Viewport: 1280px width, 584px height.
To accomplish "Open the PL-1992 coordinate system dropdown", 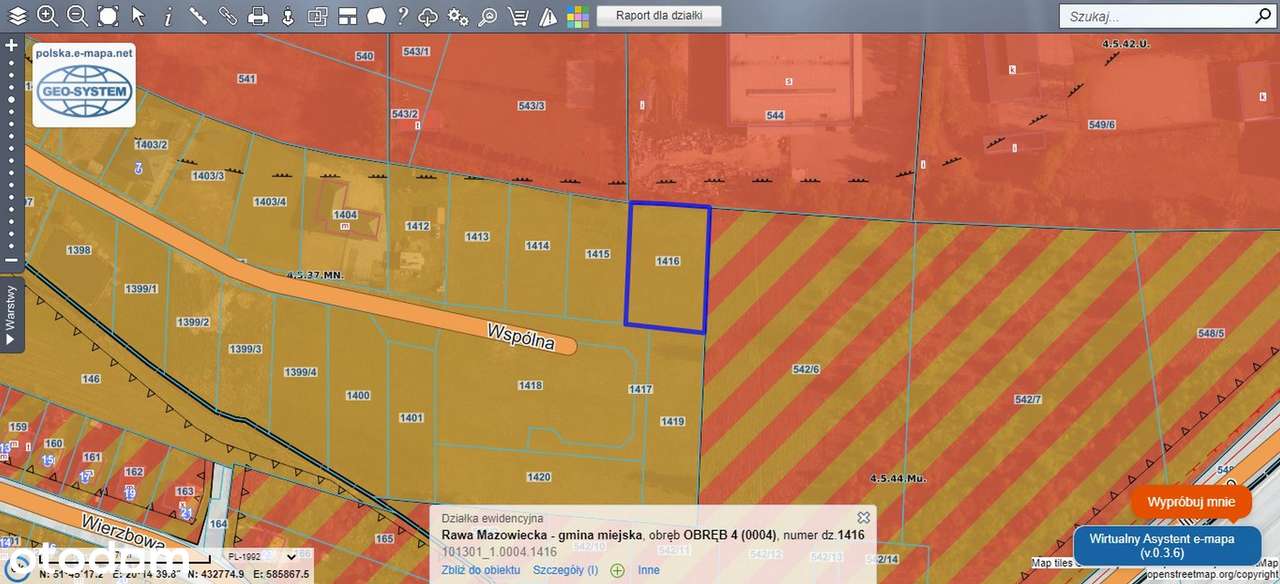I will (262, 556).
